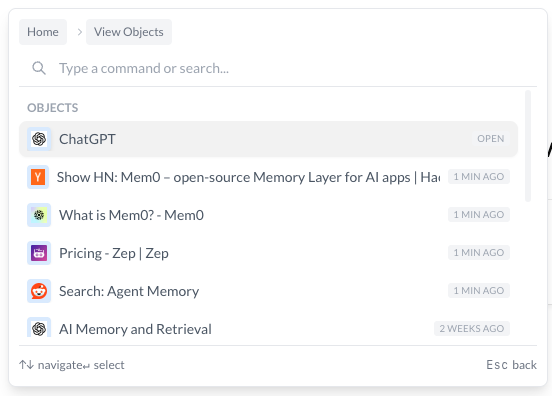Screen dimensions: 552x396
Task: Open Pricing - Zep | Zep item
Action: coord(268,253)
